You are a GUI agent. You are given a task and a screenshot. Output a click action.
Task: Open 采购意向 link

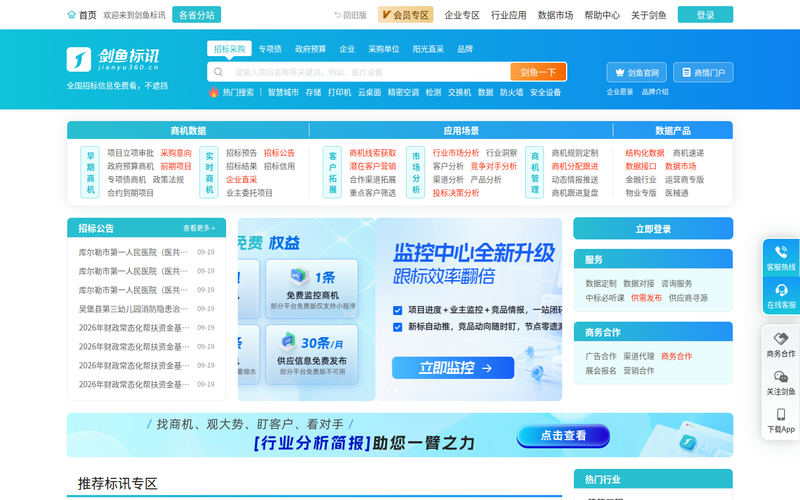pos(176,153)
